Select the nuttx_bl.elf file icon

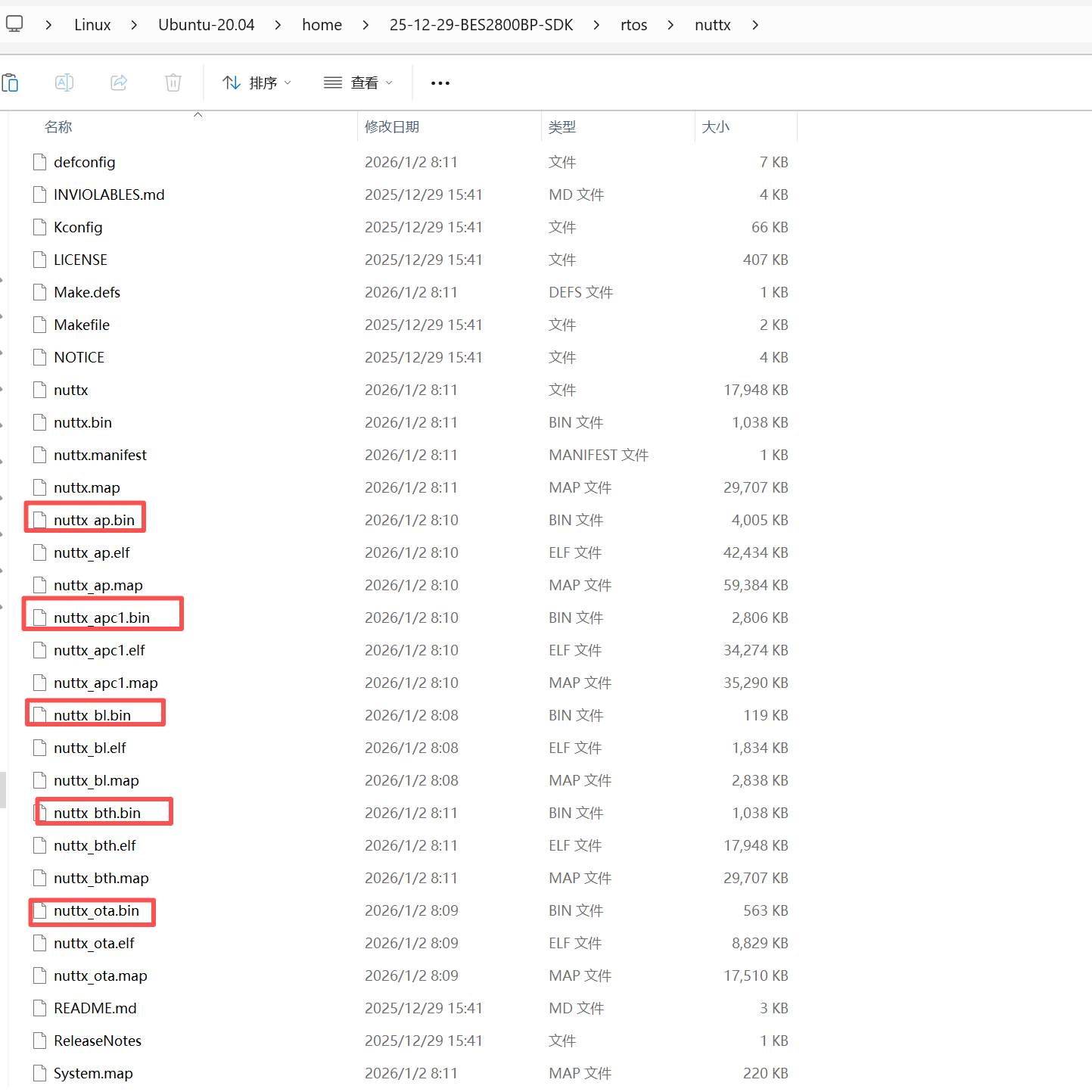(40, 748)
